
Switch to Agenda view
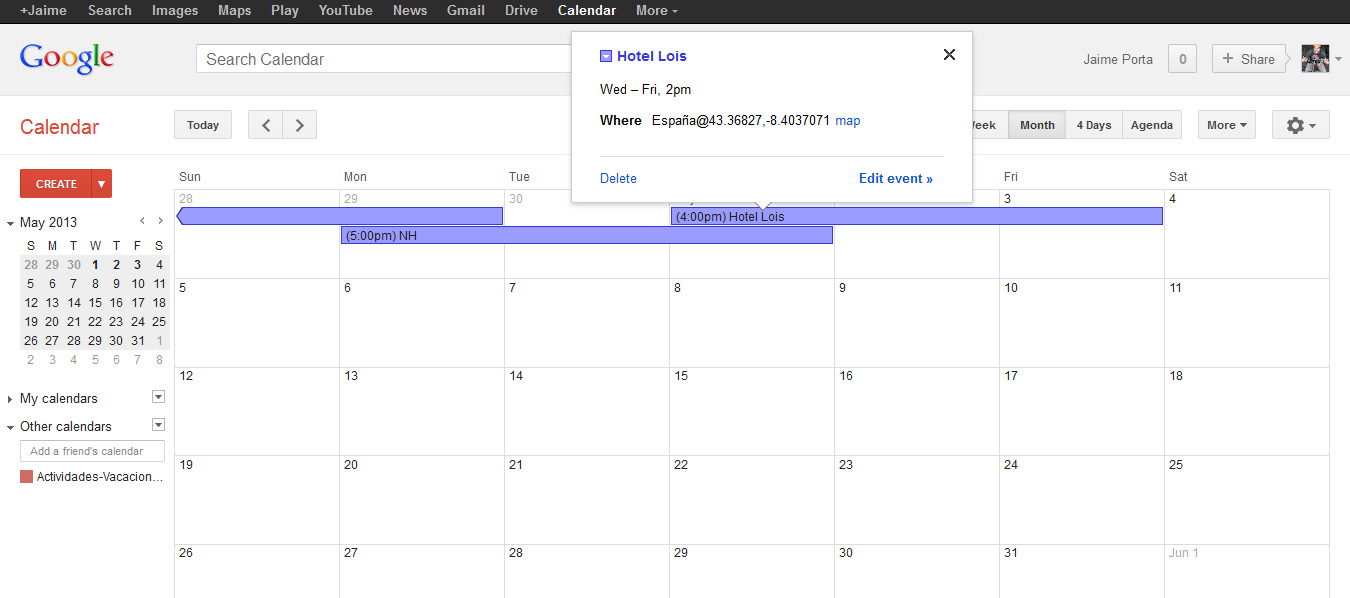coord(1151,125)
